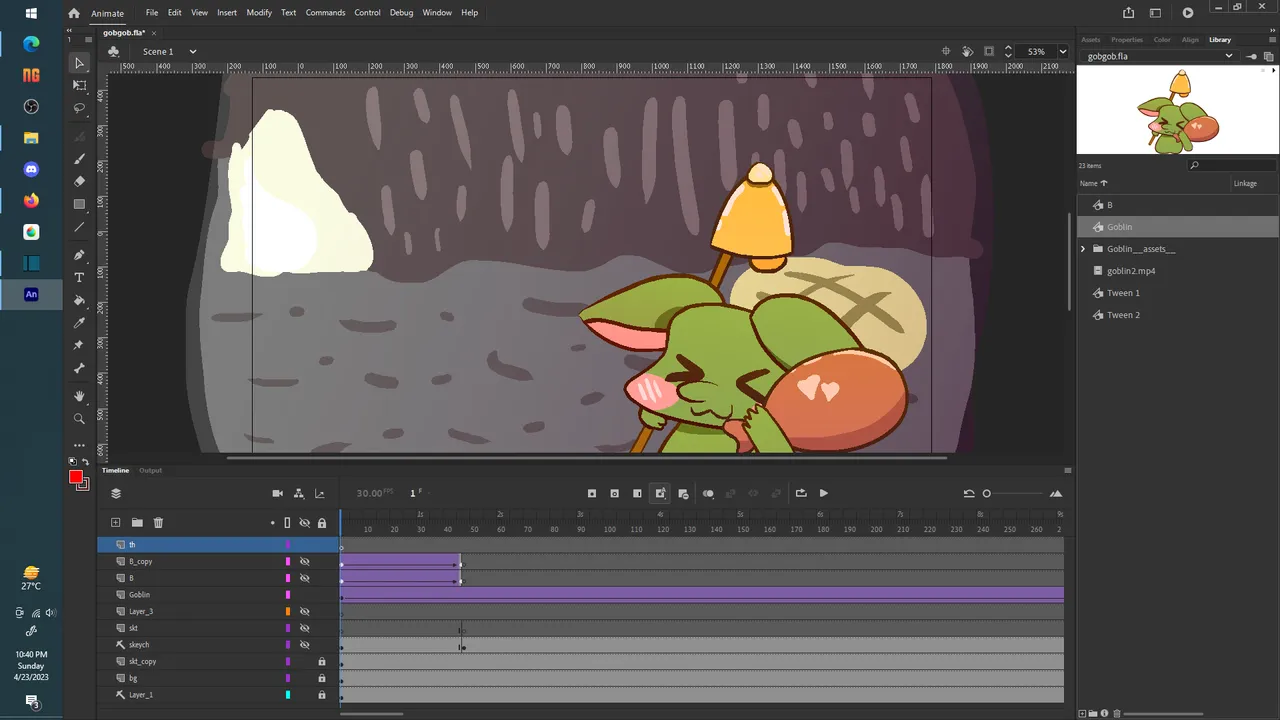This screenshot has height=720, width=1280.
Task: Play the timeline animation
Action: pyautogui.click(x=824, y=493)
